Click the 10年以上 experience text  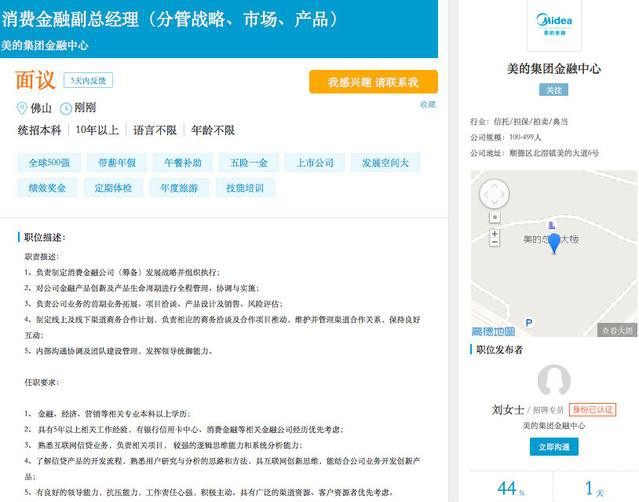pos(97,130)
